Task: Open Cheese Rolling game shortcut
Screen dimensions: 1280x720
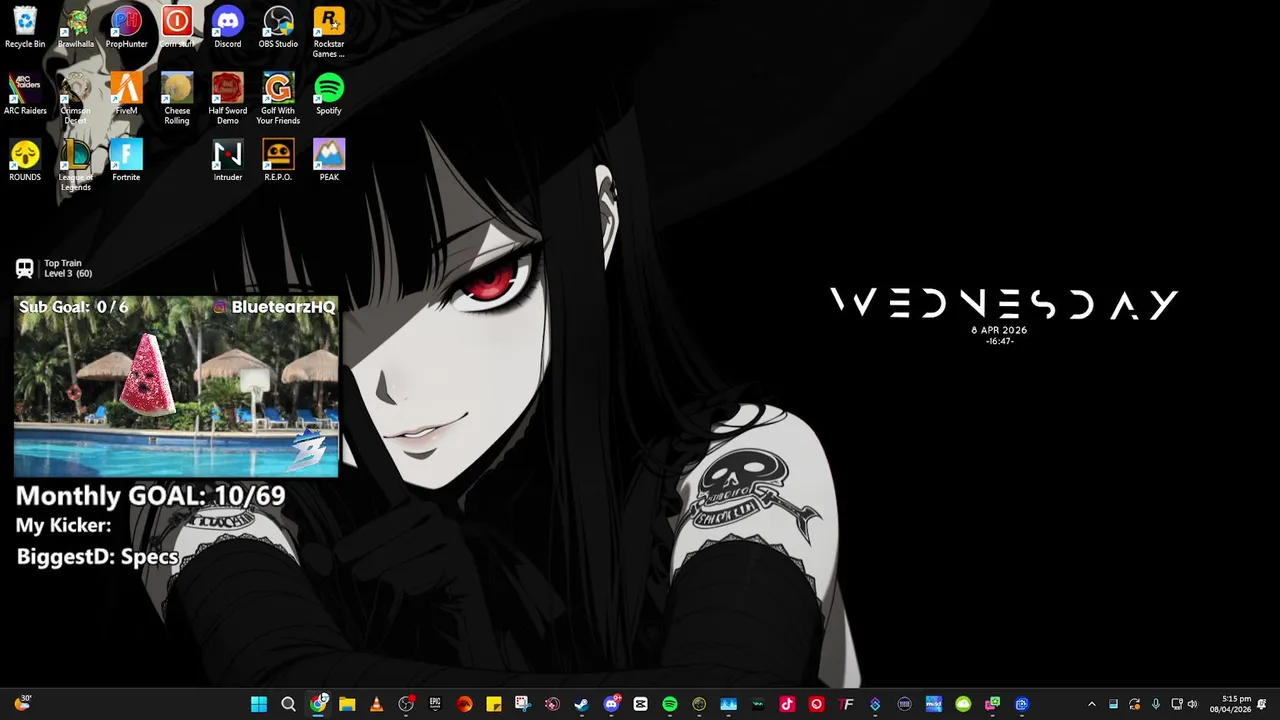Action: tap(177, 99)
